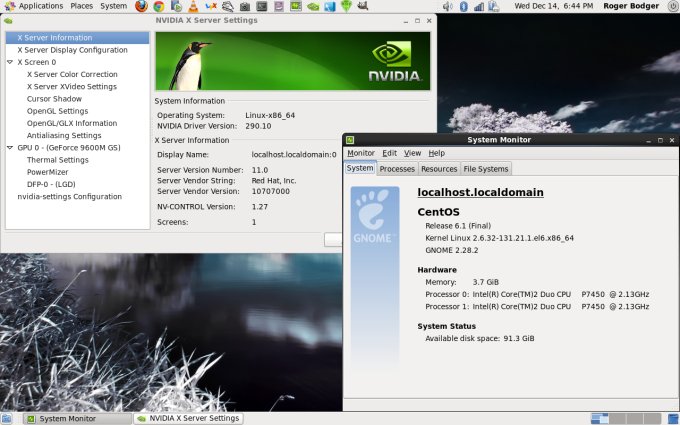Open the volume control applet

click(x=448, y=6)
